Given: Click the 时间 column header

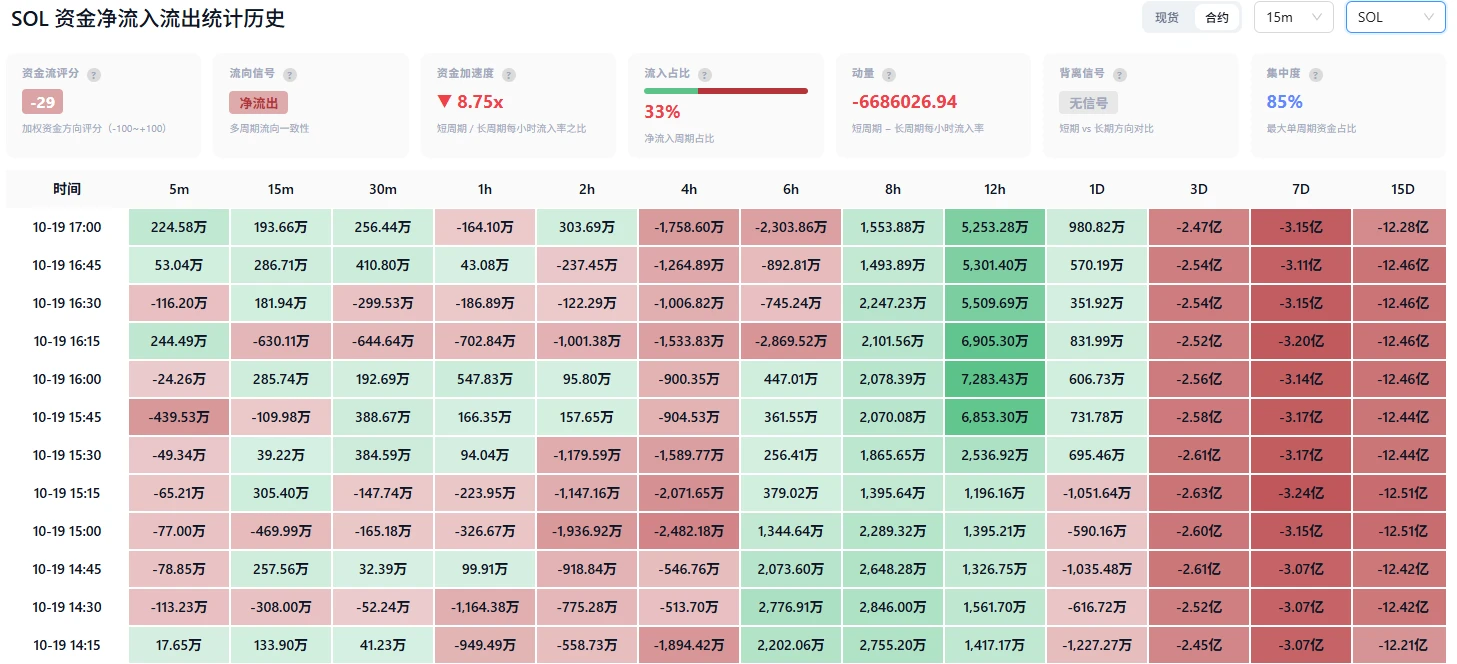Looking at the screenshot, I should pos(67,189).
